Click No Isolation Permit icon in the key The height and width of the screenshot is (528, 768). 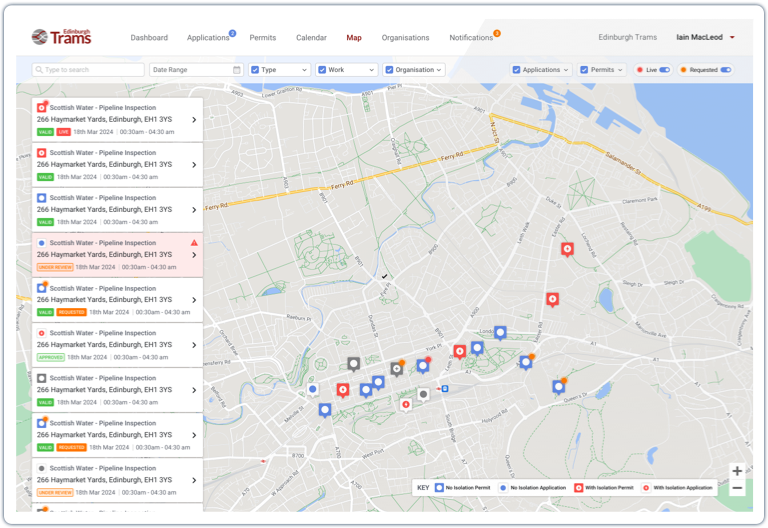[439, 488]
